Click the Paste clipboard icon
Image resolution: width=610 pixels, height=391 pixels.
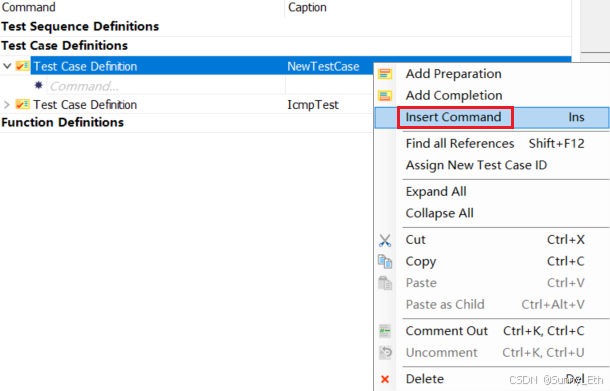pos(385,283)
